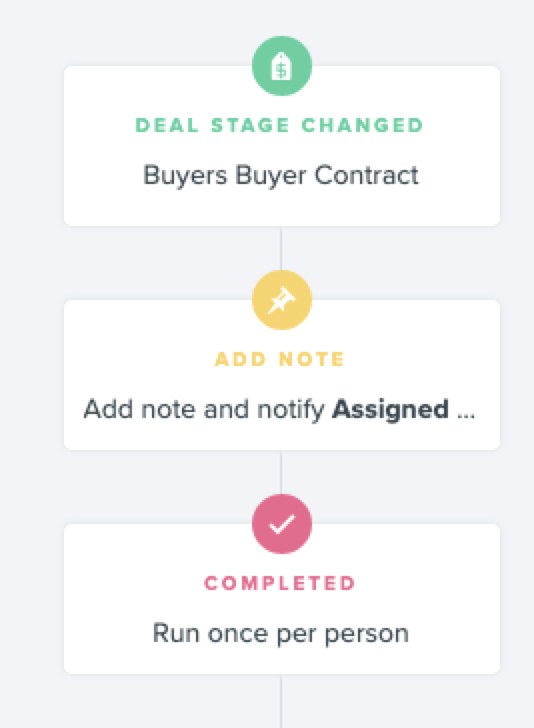
Task: Click the pink checkmark Completed icon
Action: pos(281,524)
